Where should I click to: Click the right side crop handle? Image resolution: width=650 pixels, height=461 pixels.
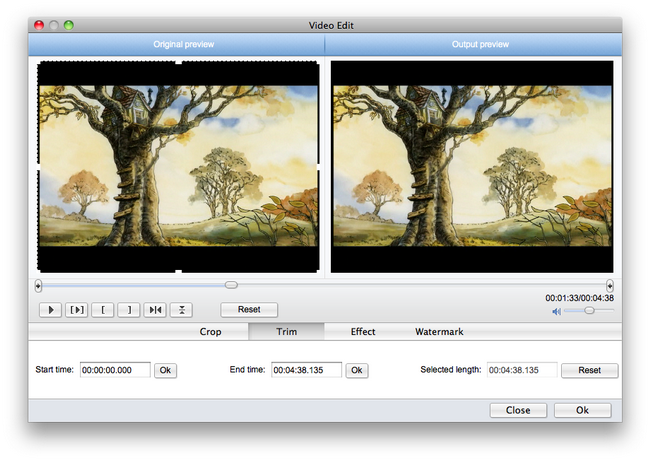tap(318, 167)
